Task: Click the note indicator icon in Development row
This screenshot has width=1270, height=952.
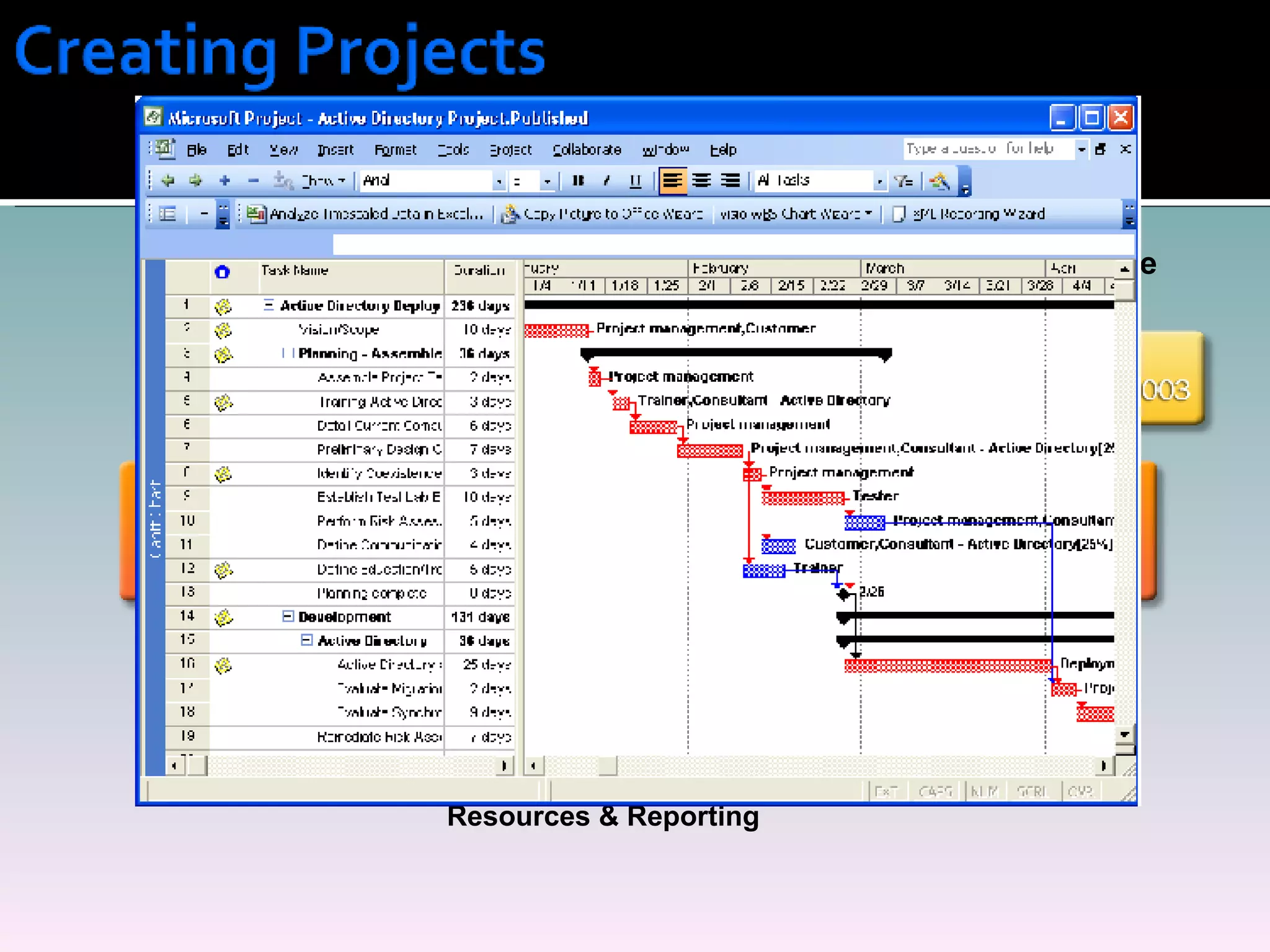Action: (223, 617)
